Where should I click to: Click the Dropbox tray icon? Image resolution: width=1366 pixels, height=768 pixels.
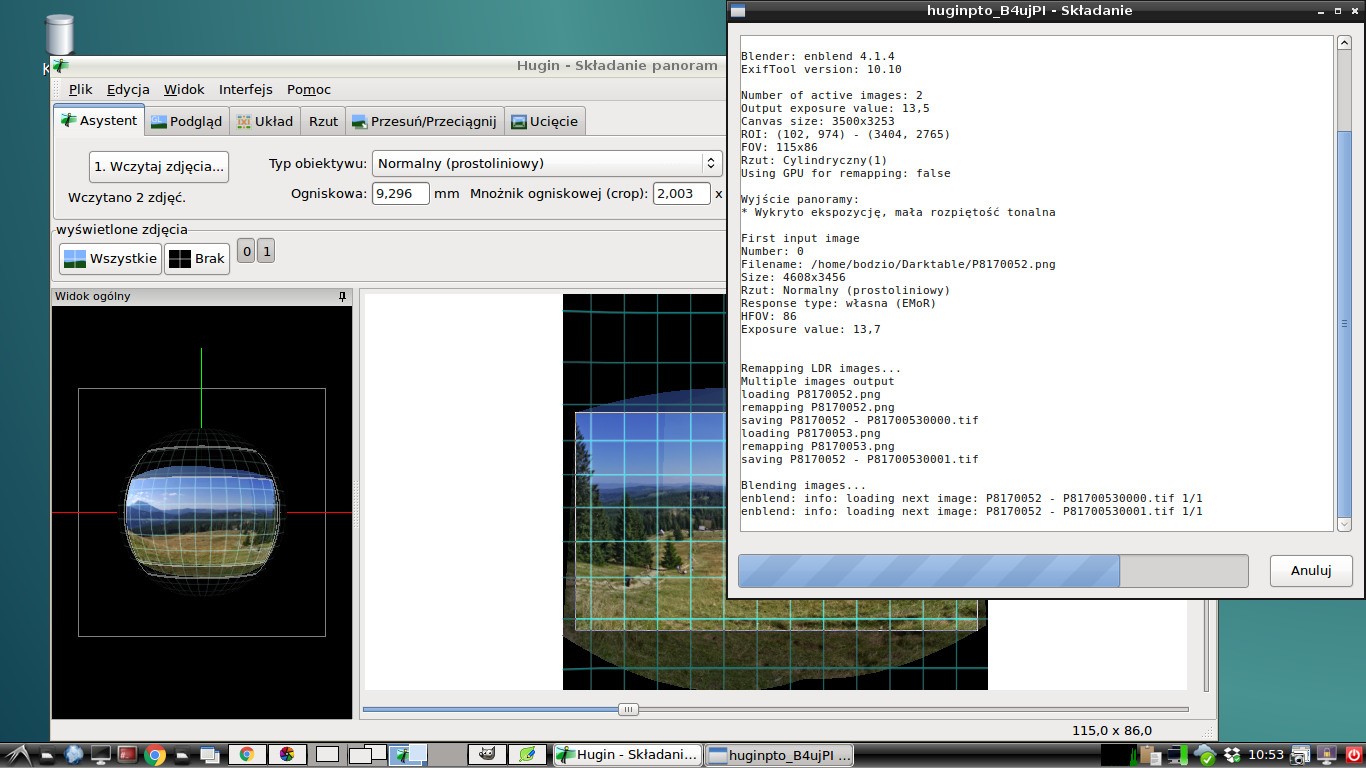[x=1231, y=755]
